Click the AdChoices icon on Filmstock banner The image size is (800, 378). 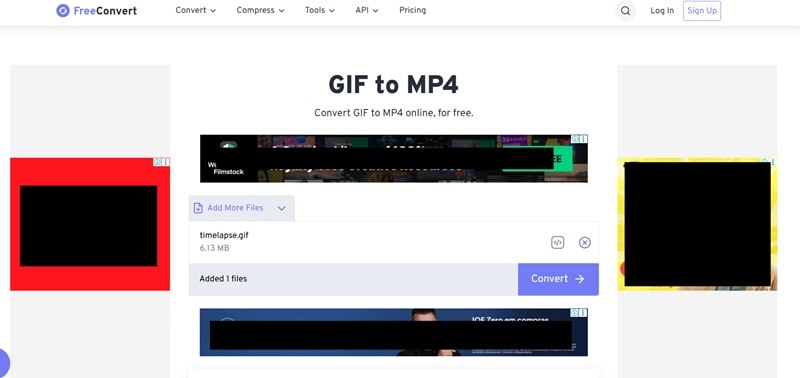pyautogui.click(x=576, y=139)
